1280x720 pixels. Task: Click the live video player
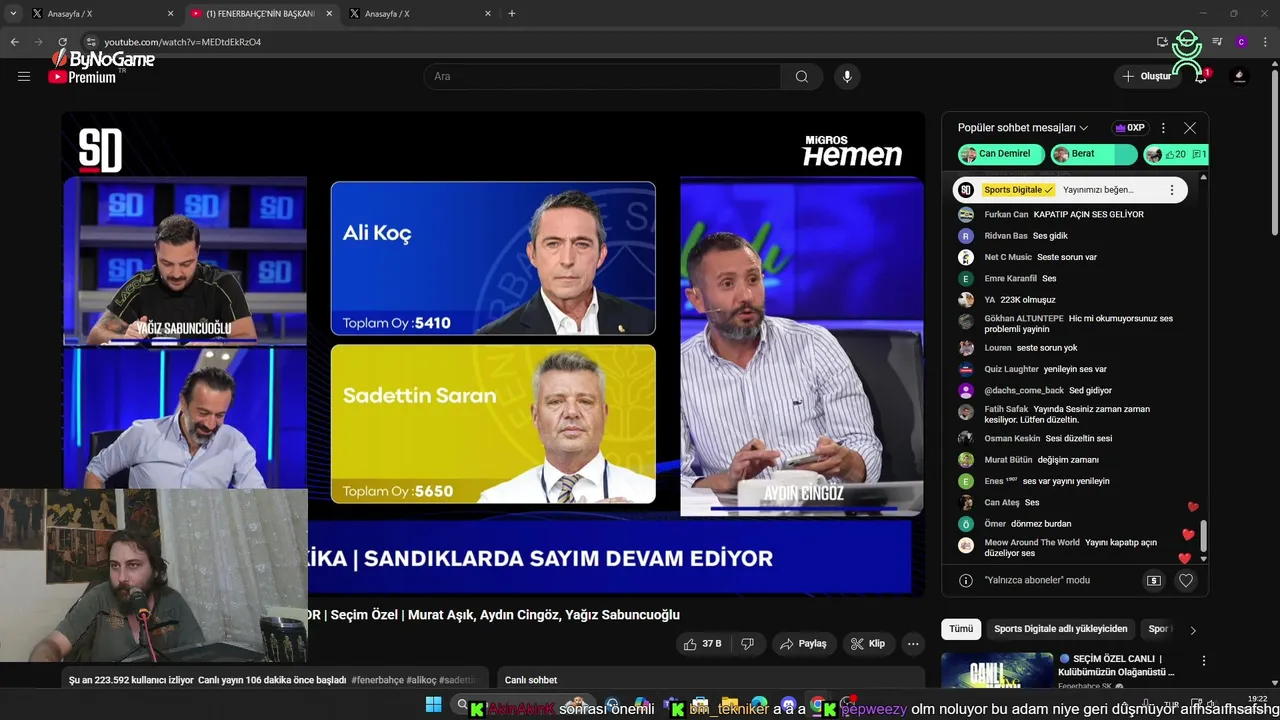(x=493, y=353)
